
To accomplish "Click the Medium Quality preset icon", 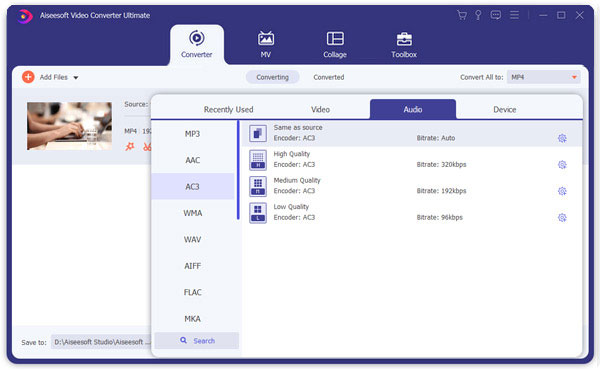I will (x=258, y=186).
